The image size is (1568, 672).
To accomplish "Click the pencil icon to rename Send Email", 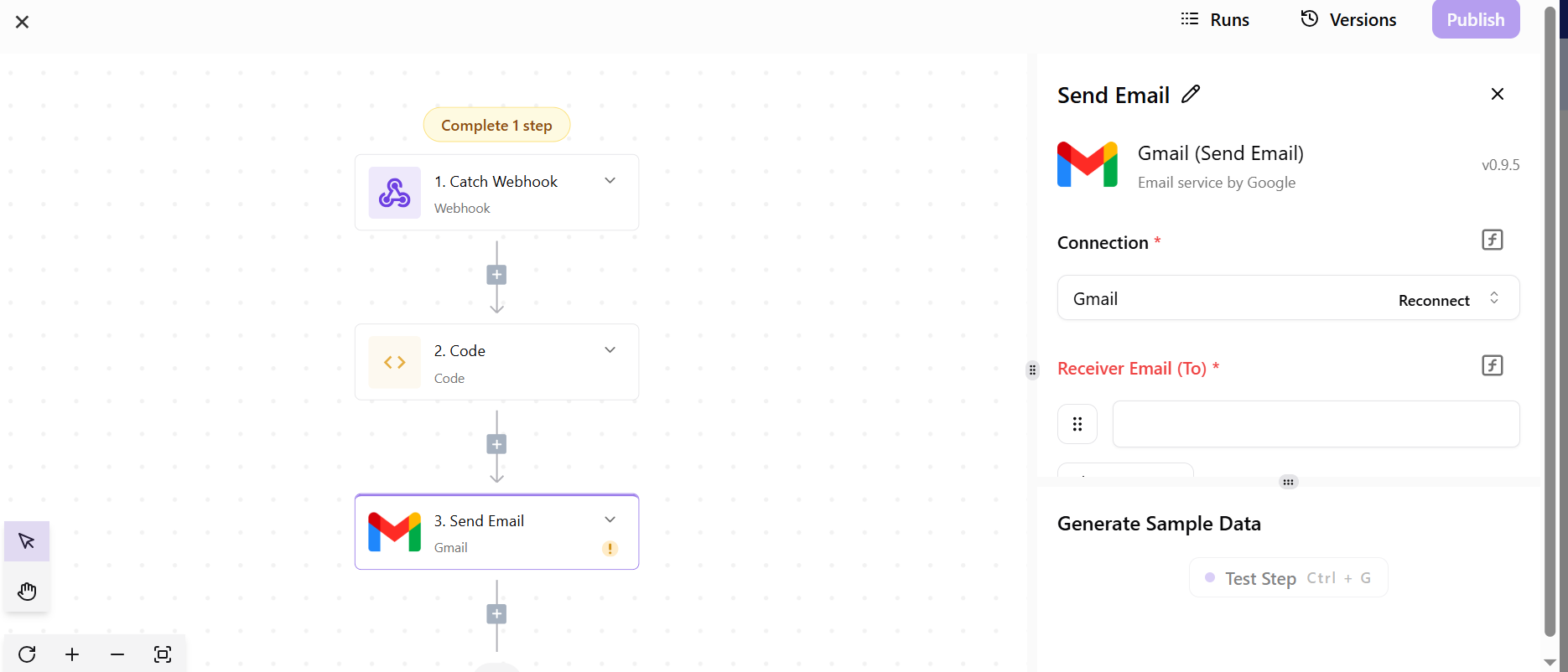I will pos(1191,95).
